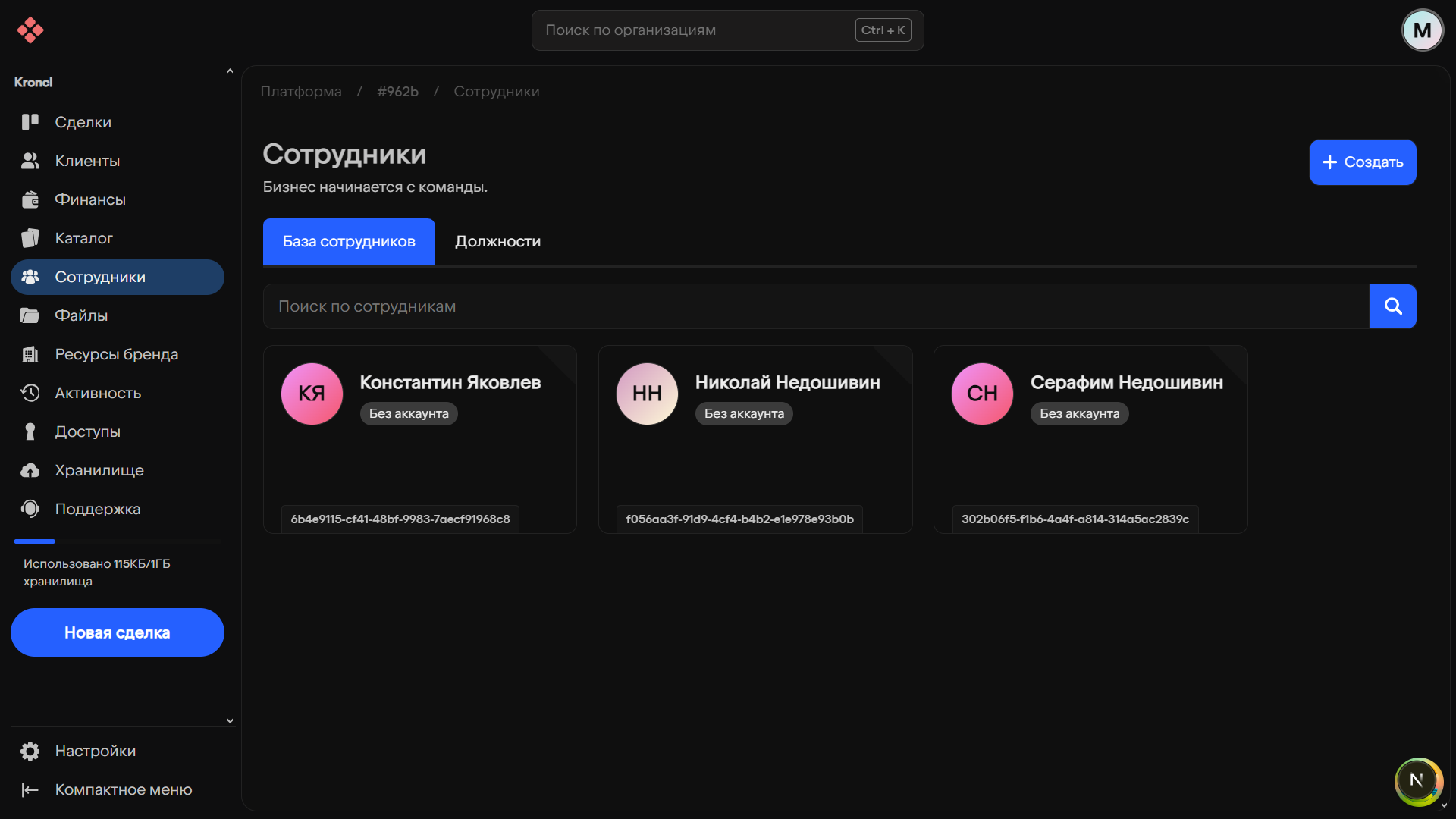Open Ресурсы бренда building icon
1456x819 pixels.
30,354
